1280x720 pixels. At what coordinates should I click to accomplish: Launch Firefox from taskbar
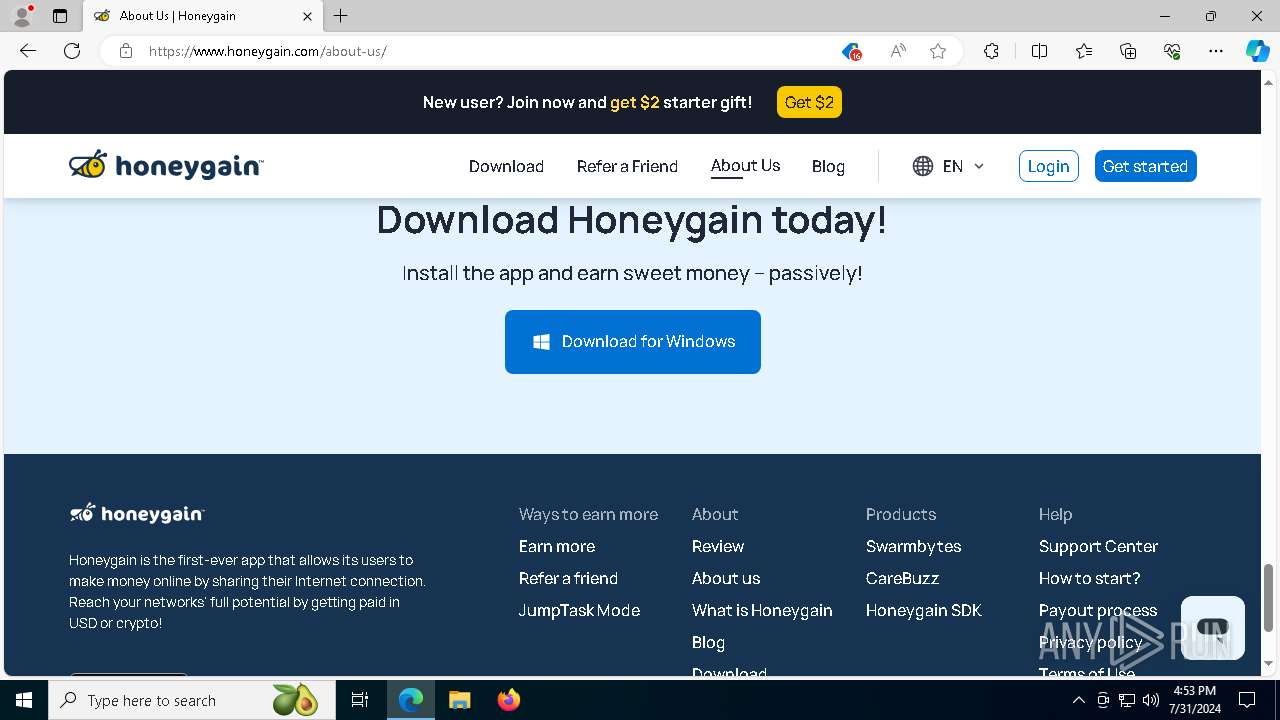[509, 700]
